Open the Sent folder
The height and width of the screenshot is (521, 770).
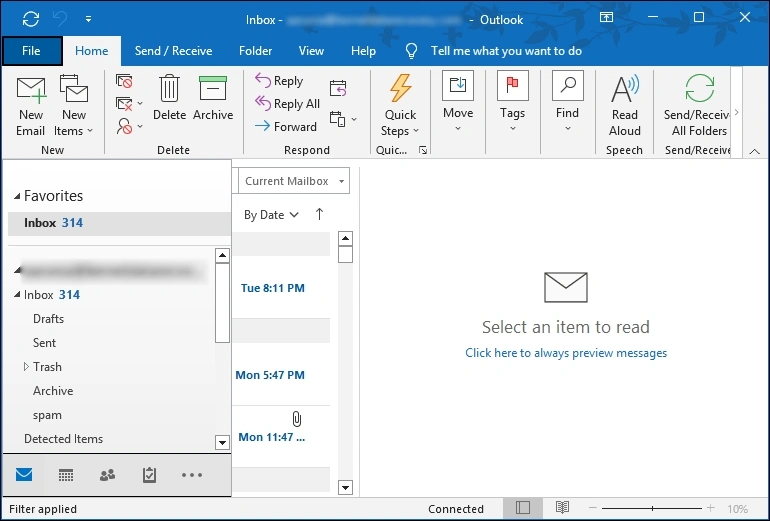[x=44, y=343]
